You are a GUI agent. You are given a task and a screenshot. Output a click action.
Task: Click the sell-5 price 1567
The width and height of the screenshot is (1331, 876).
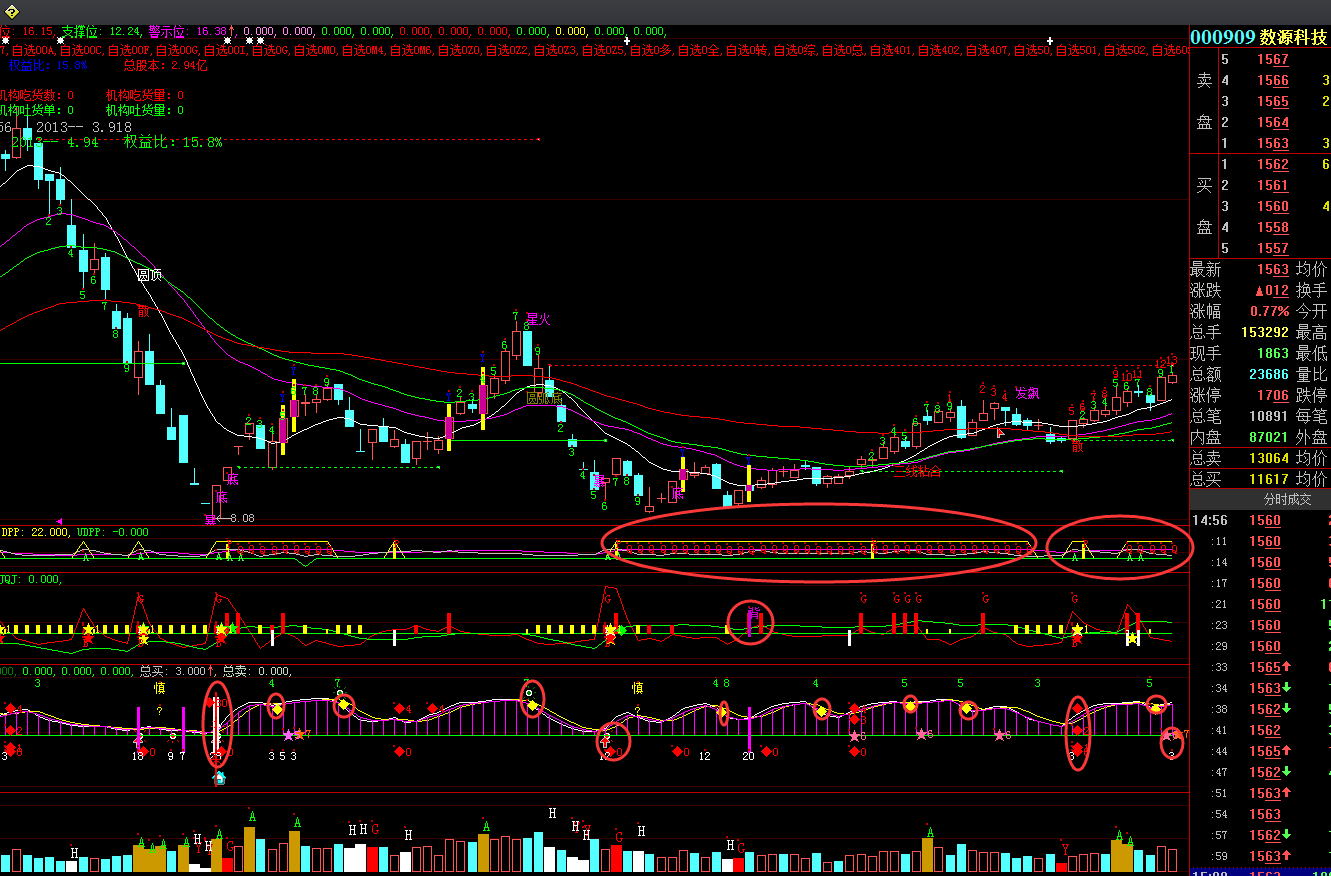click(x=1273, y=60)
